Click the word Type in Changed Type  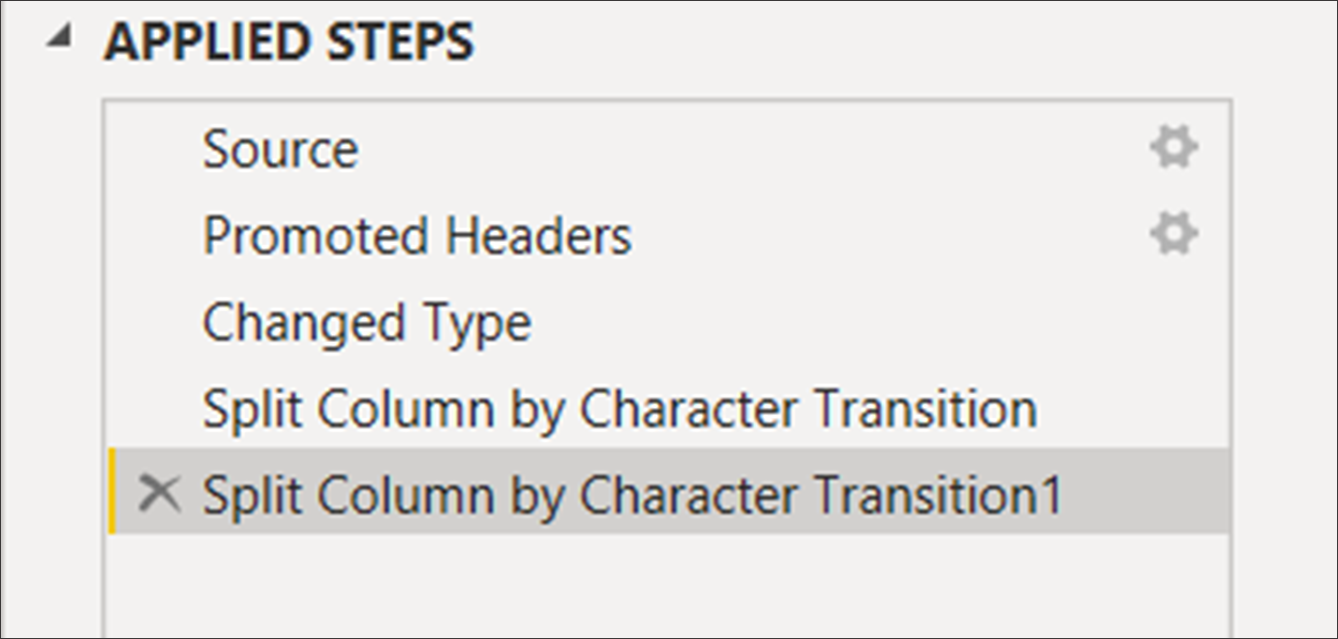point(481,323)
